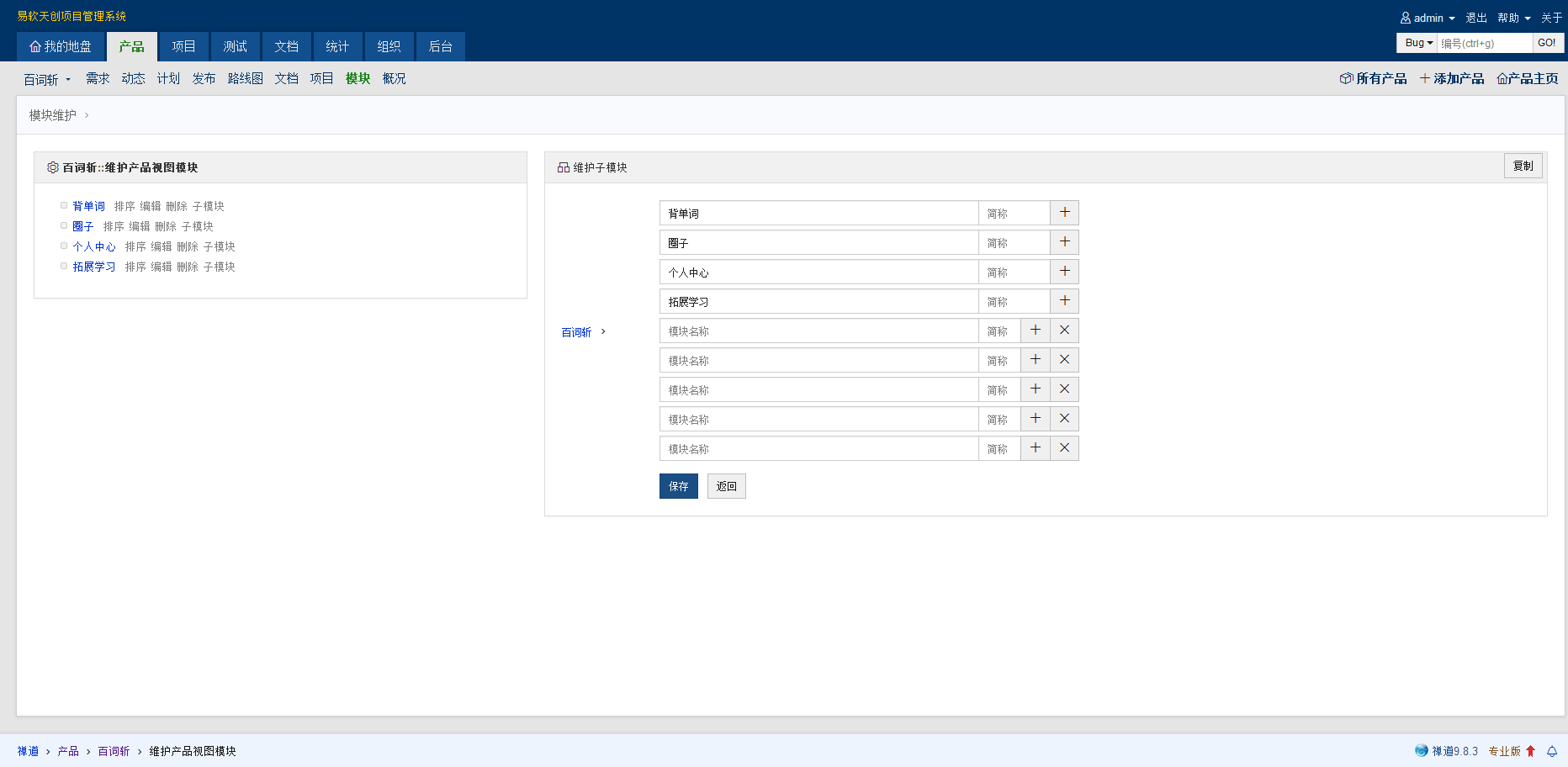Click 删除 for 个人中心 module

(188, 246)
